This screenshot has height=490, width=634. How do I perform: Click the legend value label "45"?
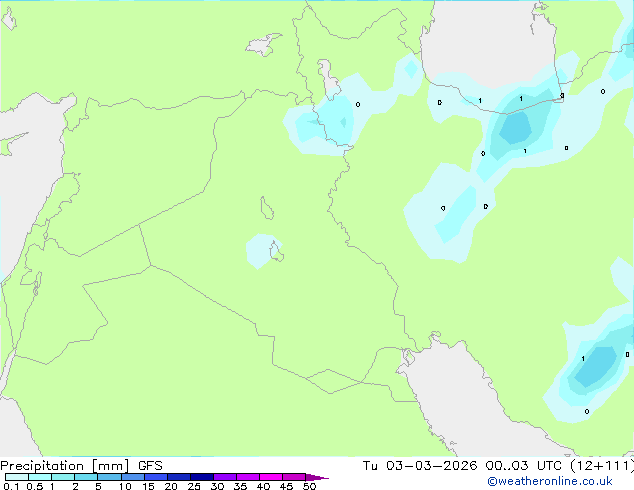pos(286,486)
